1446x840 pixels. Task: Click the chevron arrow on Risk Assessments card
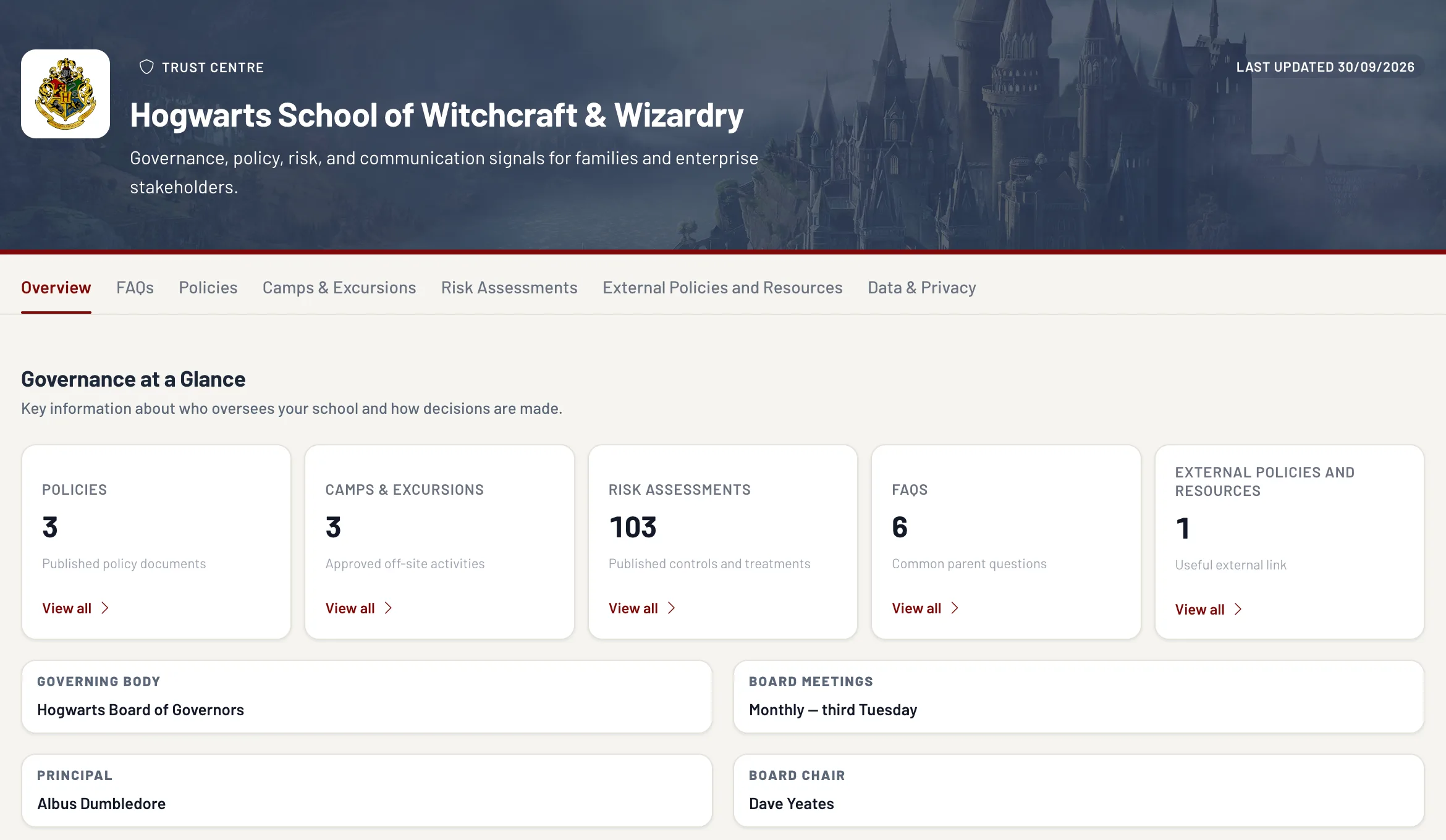point(672,608)
